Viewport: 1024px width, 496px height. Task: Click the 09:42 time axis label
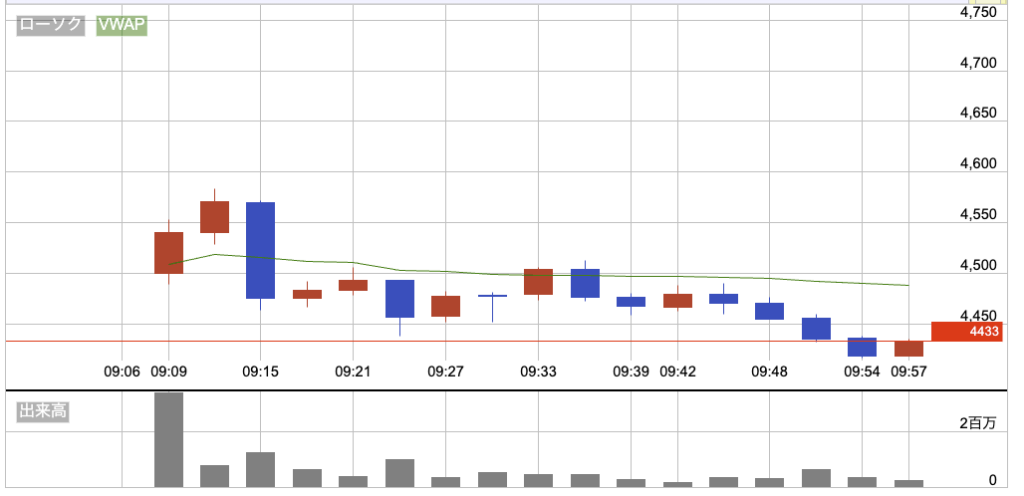[x=677, y=371]
